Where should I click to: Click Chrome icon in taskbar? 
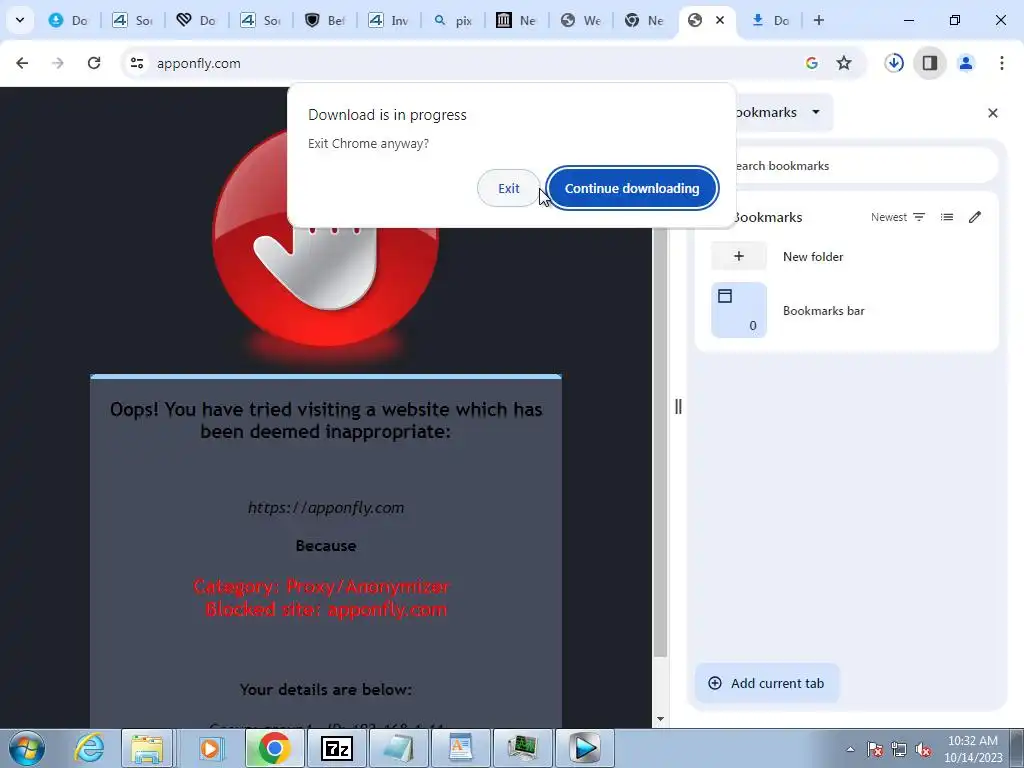[x=274, y=748]
